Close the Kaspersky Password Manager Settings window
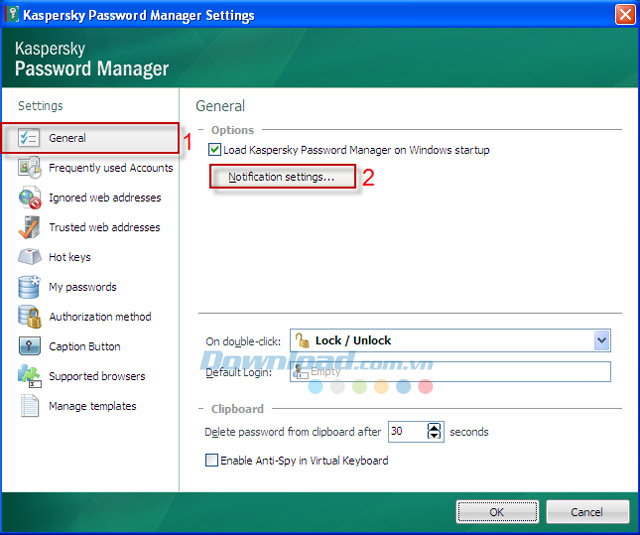 (625, 15)
